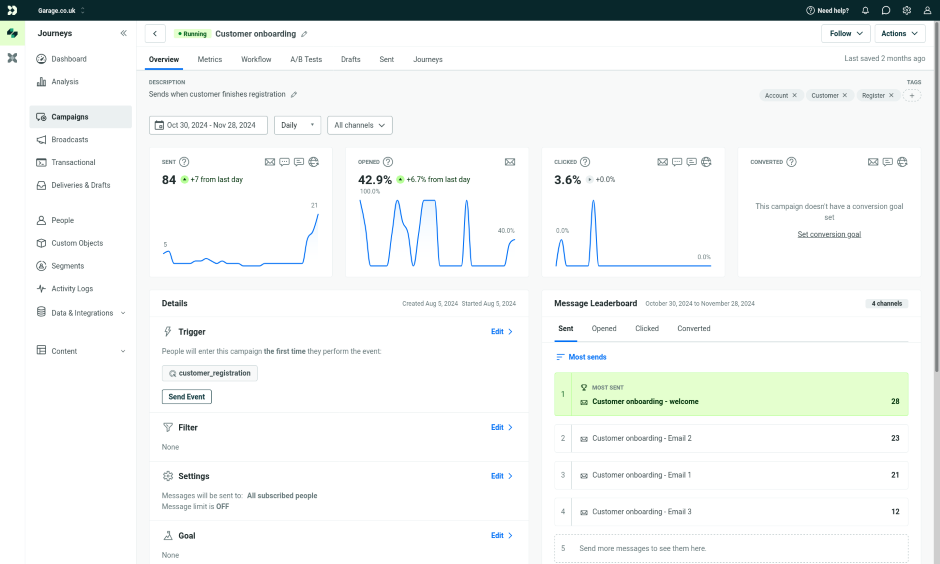Open the Most sends sort option
Image resolution: width=940 pixels, height=564 pixels.
coord(582,357)
